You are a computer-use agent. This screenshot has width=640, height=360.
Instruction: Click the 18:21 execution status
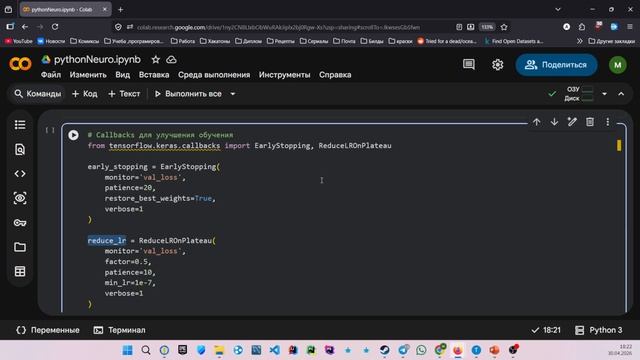pos(546,330)
